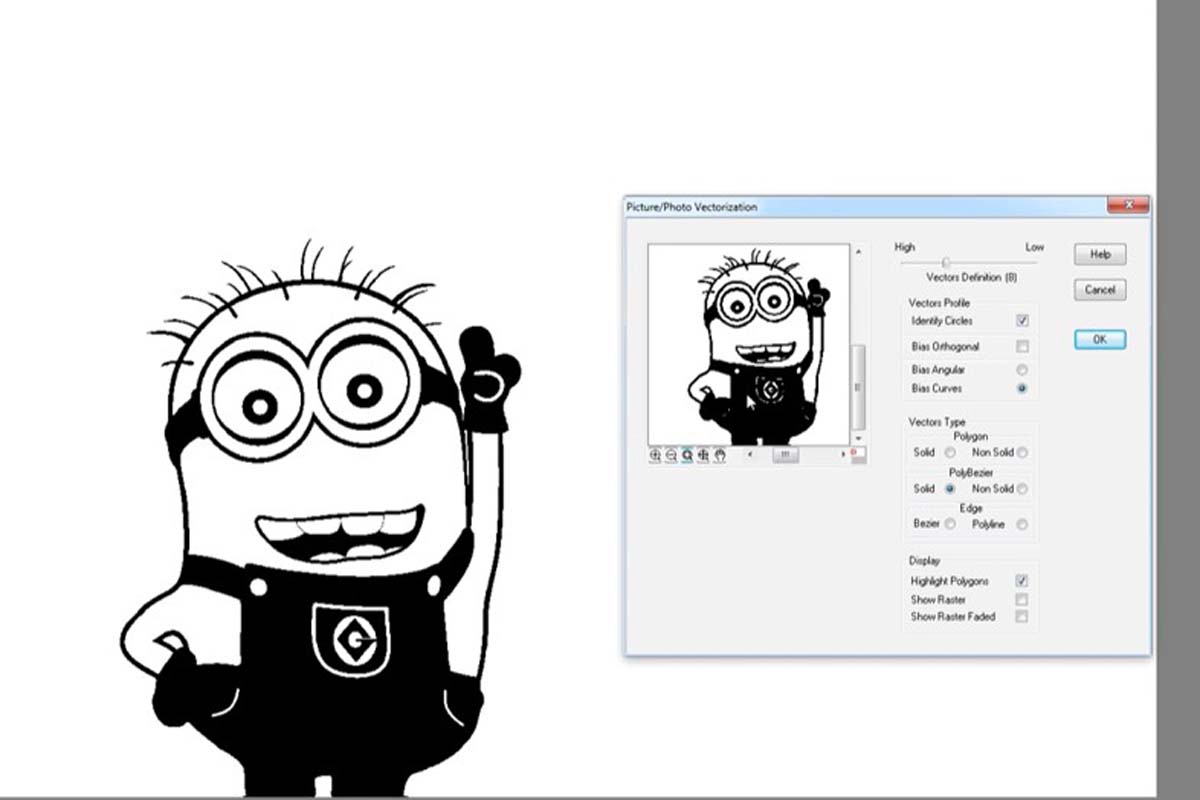Enable the Bias Orthogonal checkbox
The height and width of the screenshot is (800, 1200).
coord(1022,347)
